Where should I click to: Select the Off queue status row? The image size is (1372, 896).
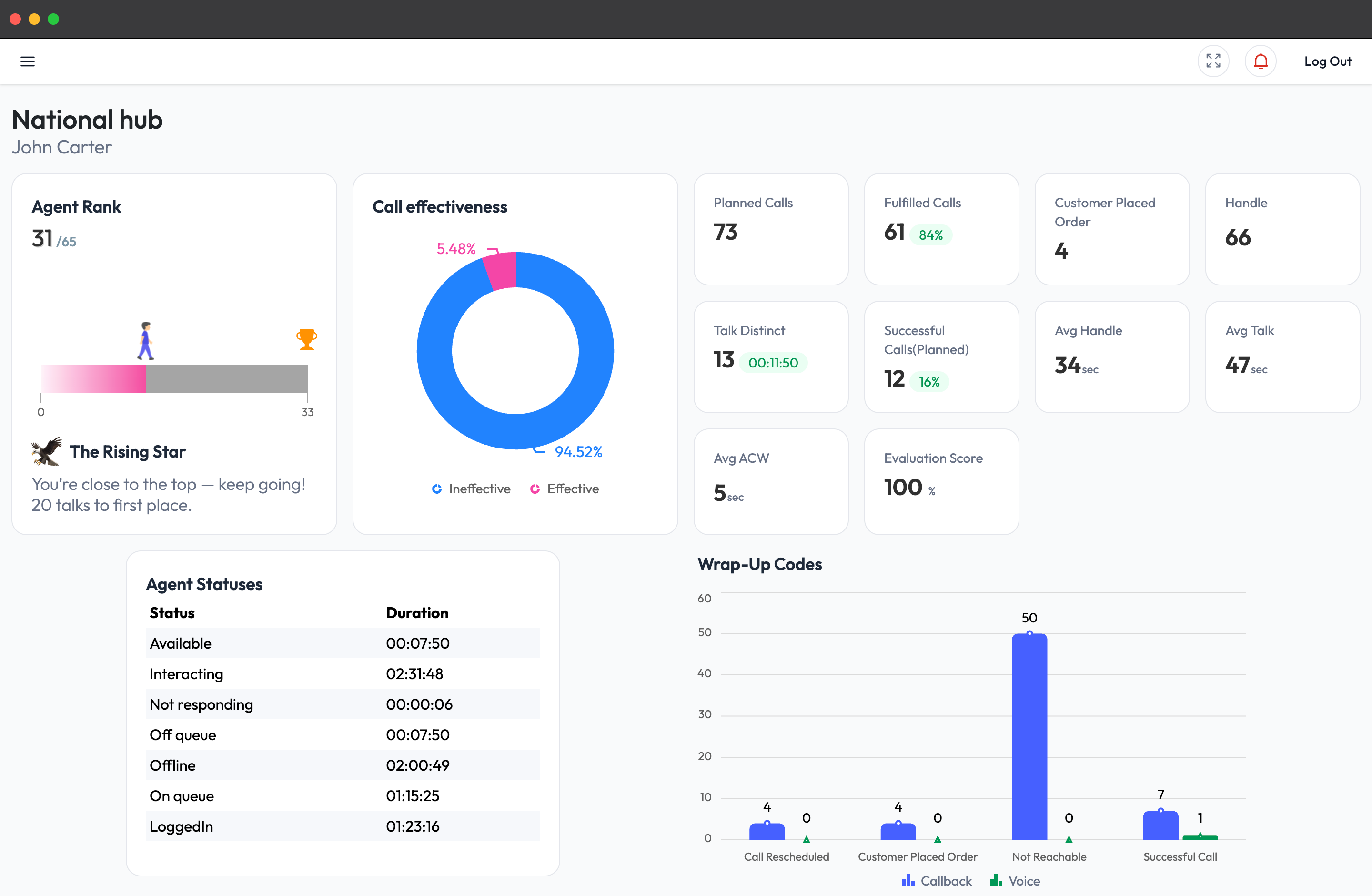tap(343, 734)
